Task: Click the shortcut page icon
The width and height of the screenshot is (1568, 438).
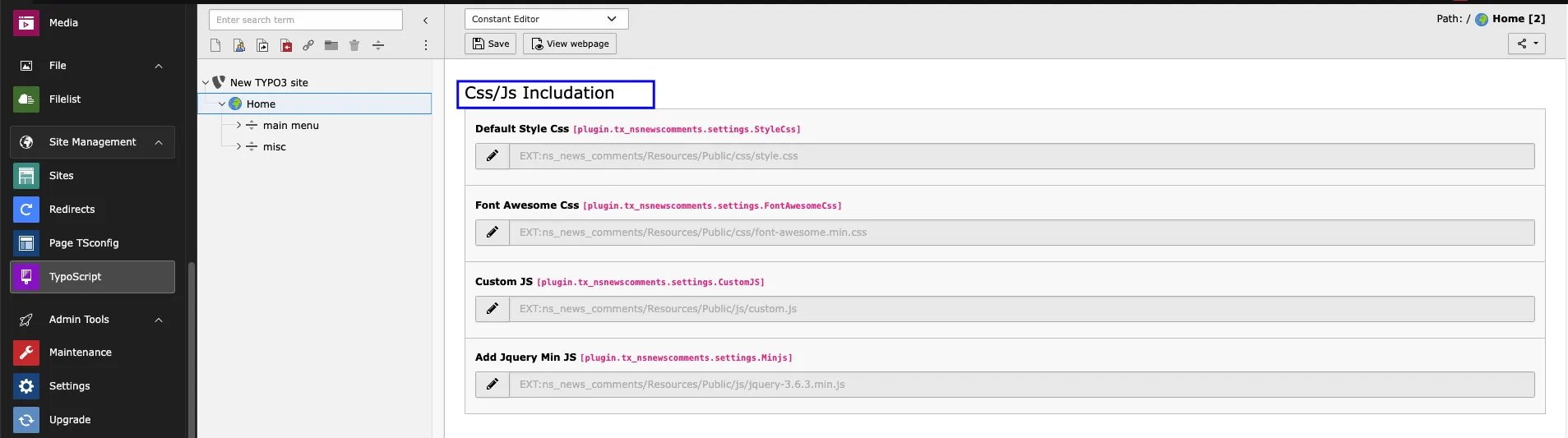Action: [262, 45]
